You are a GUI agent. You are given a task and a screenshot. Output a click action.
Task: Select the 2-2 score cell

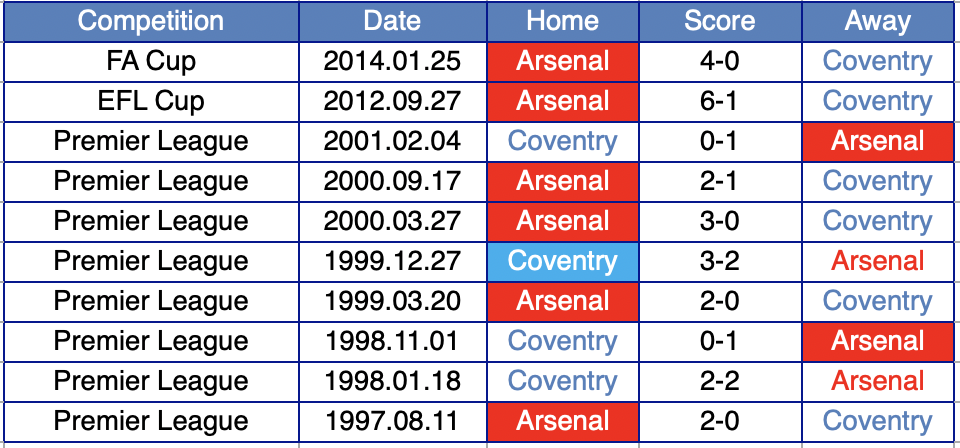pos(720,381)
